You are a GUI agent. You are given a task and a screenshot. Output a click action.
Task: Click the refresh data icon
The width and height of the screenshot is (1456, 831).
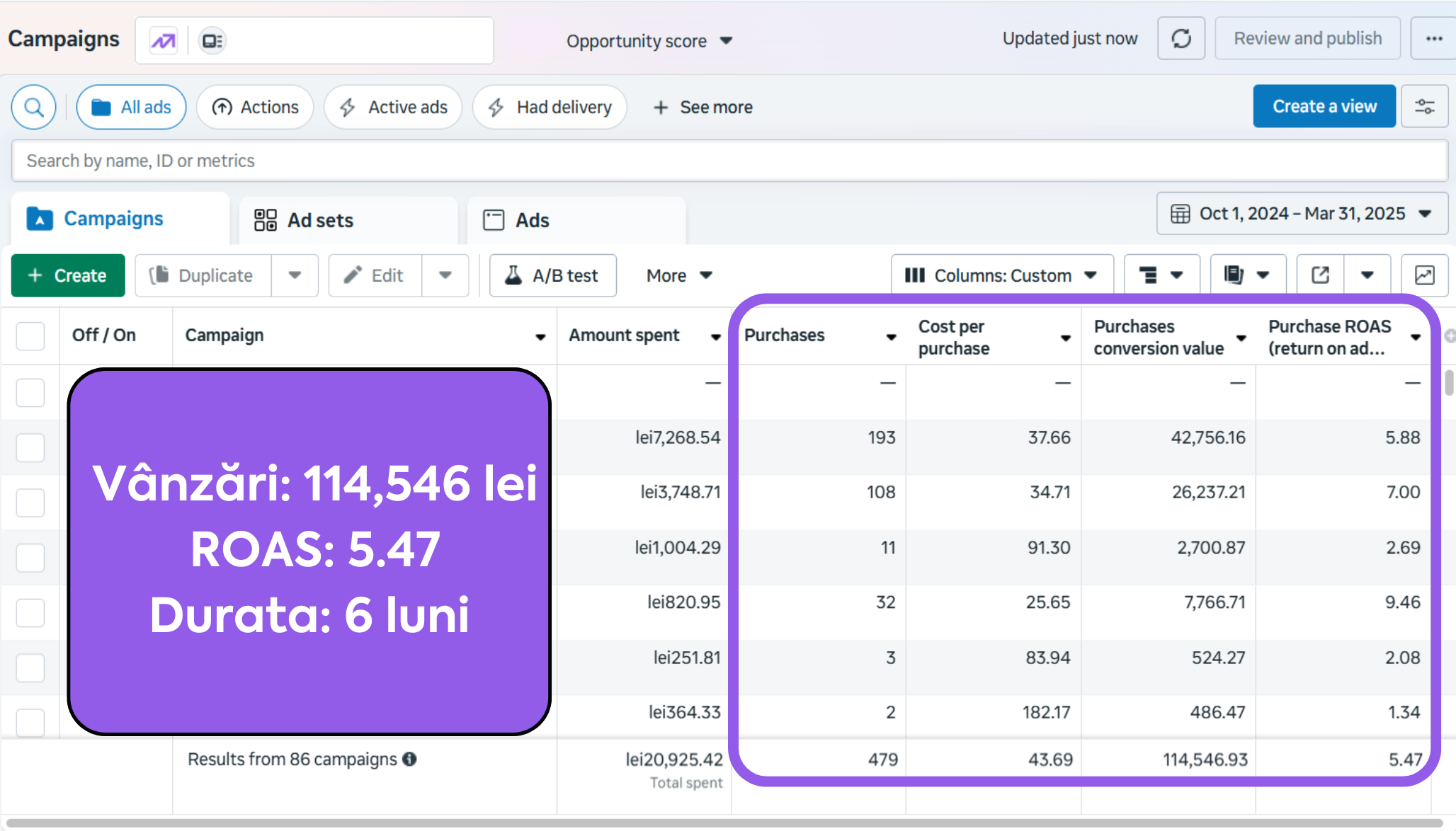click(x=1181, y=39)
